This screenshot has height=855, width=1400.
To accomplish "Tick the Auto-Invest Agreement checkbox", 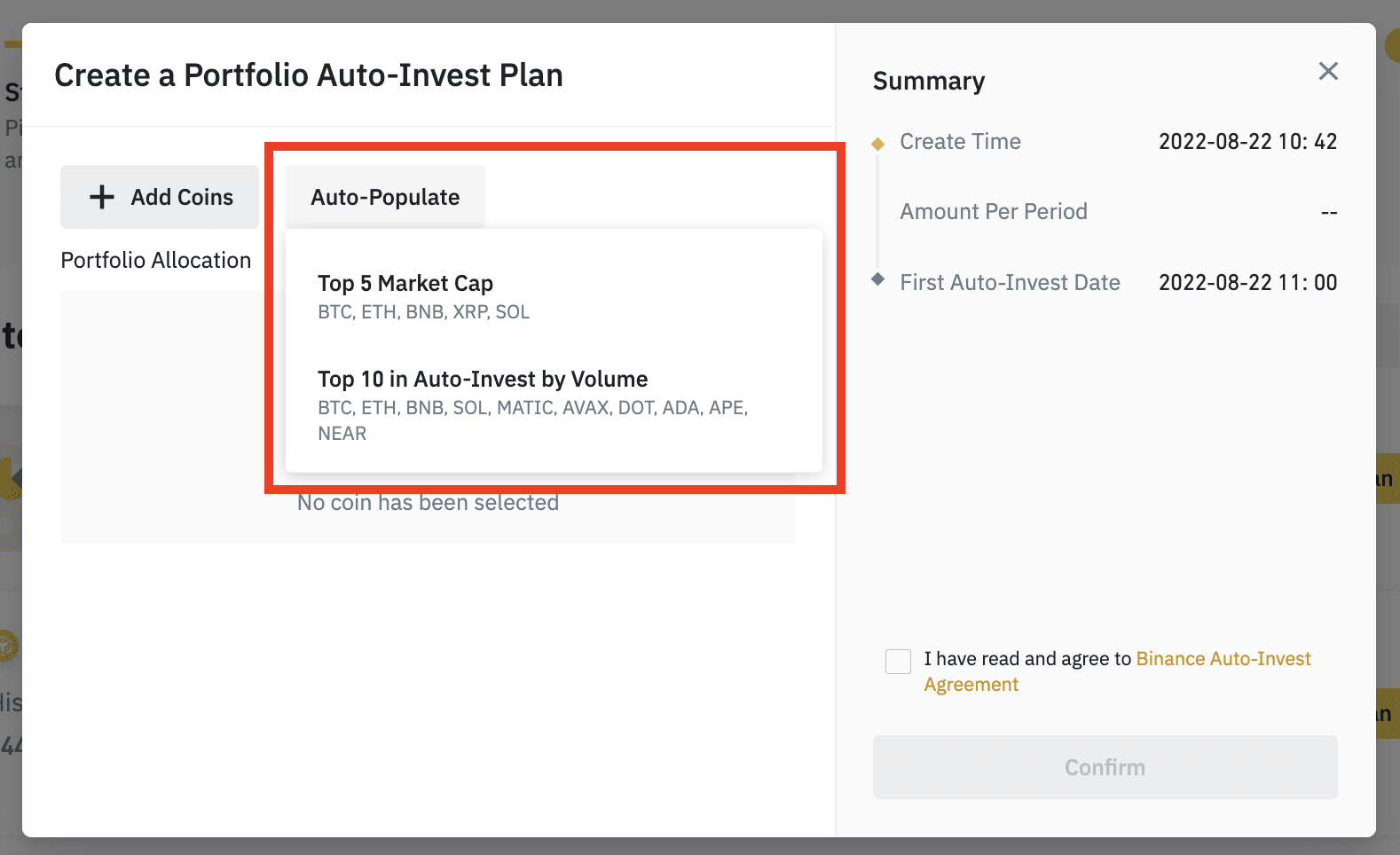I will coord(898,661).
